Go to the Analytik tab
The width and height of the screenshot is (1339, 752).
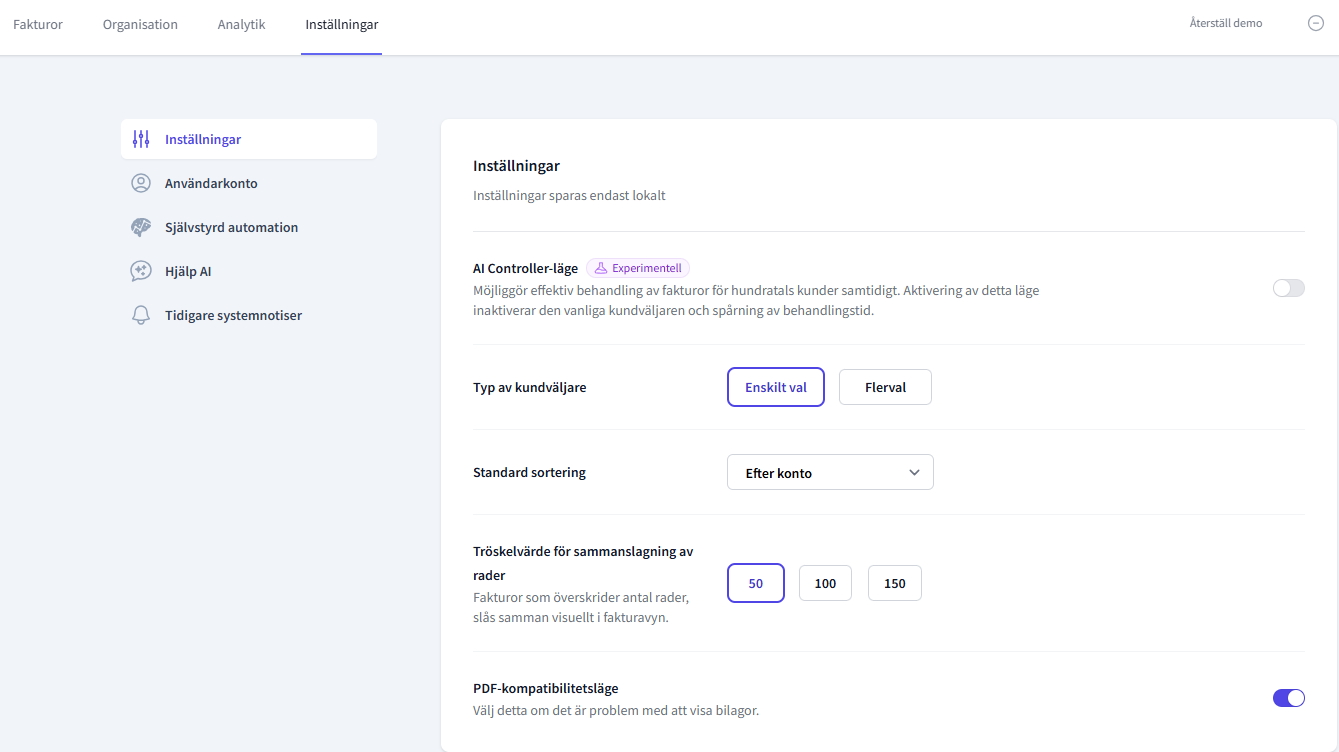coord(241,24)
